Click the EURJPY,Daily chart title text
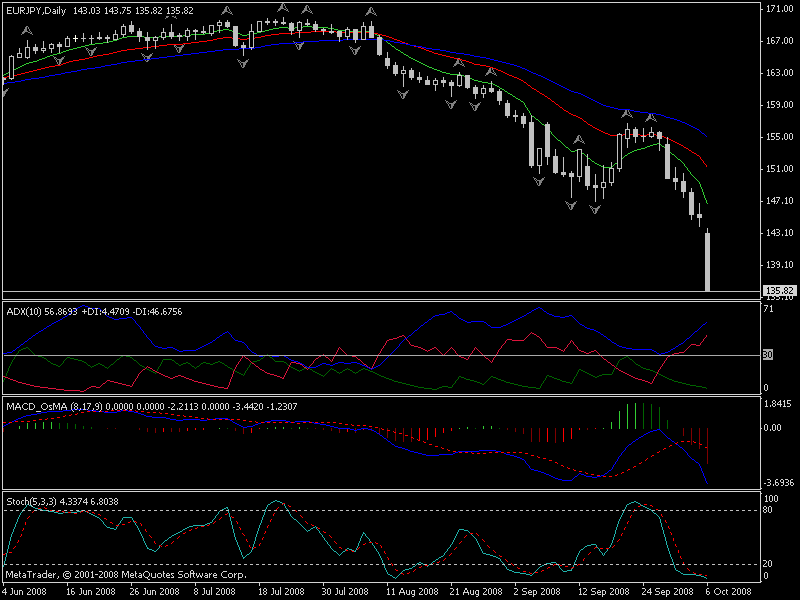 point(29,11)
